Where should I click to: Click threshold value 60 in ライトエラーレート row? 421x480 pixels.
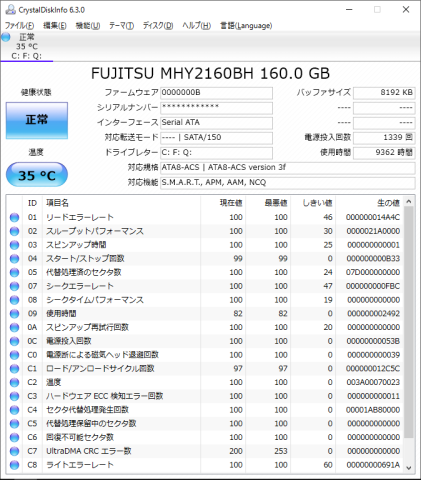coord(328,465)
